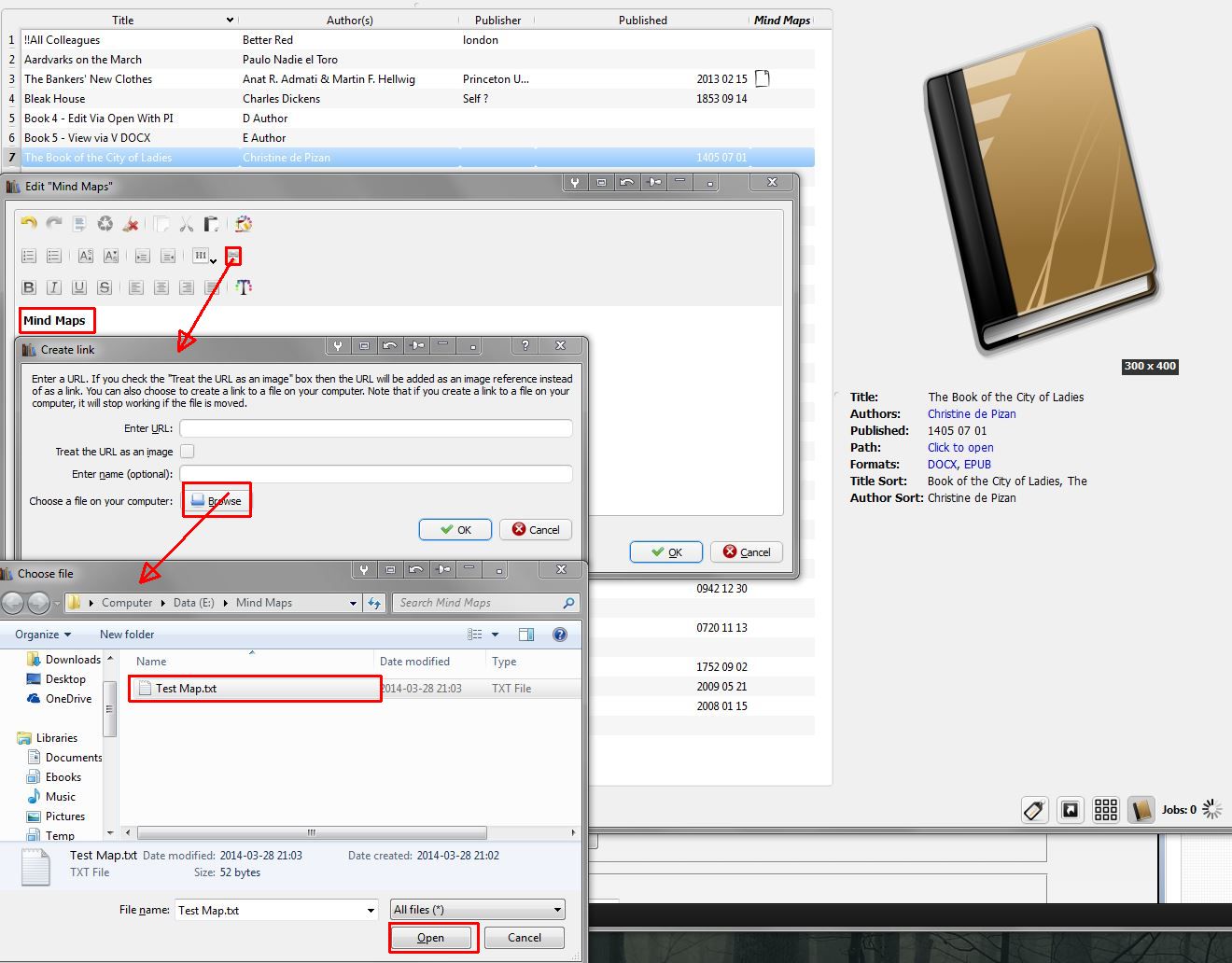The image size is (1232, 963).
Task: Click the Clear icon with red X
Action: (131, 224)
